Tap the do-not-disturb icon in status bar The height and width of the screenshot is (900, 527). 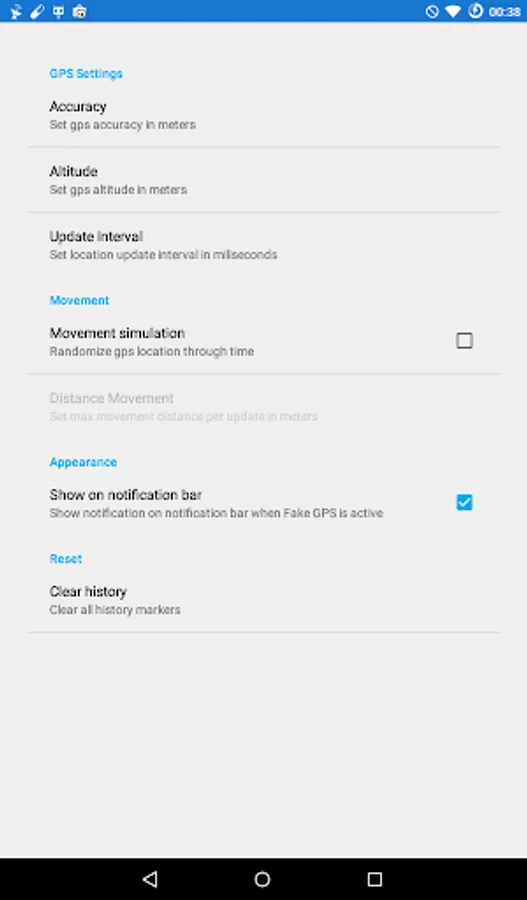[432, 11]
